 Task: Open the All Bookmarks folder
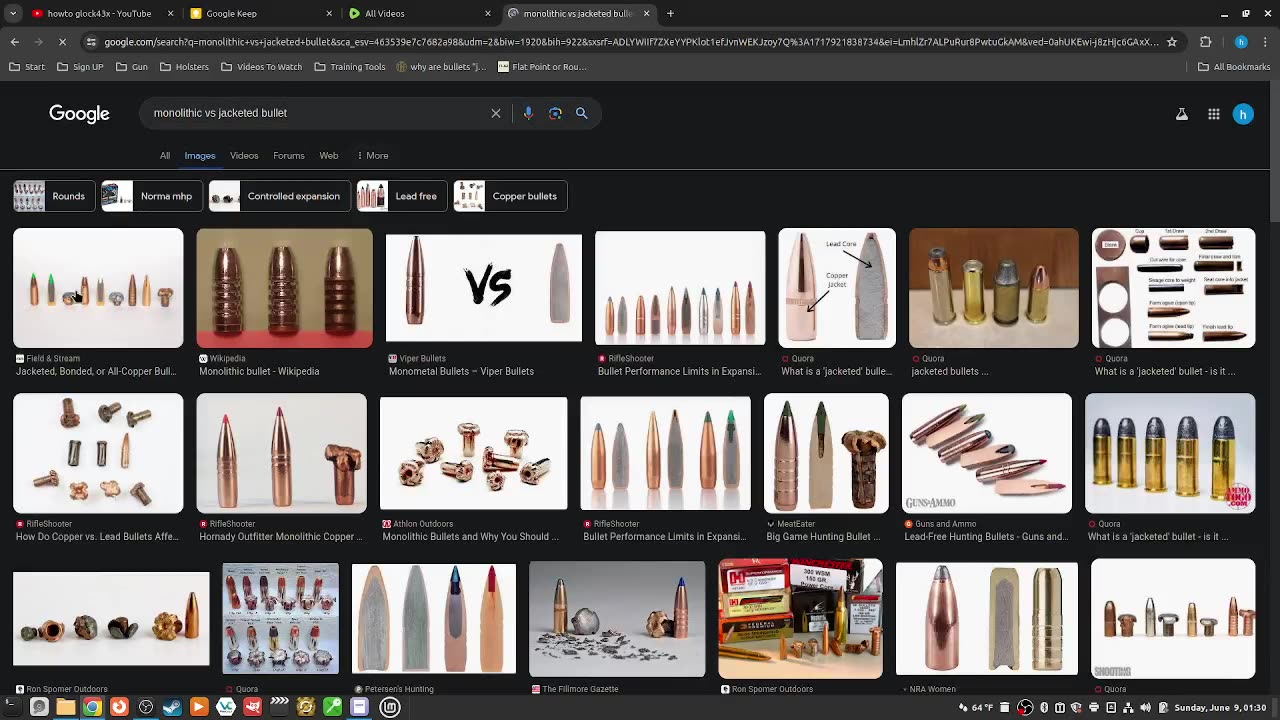(1234, 67)
